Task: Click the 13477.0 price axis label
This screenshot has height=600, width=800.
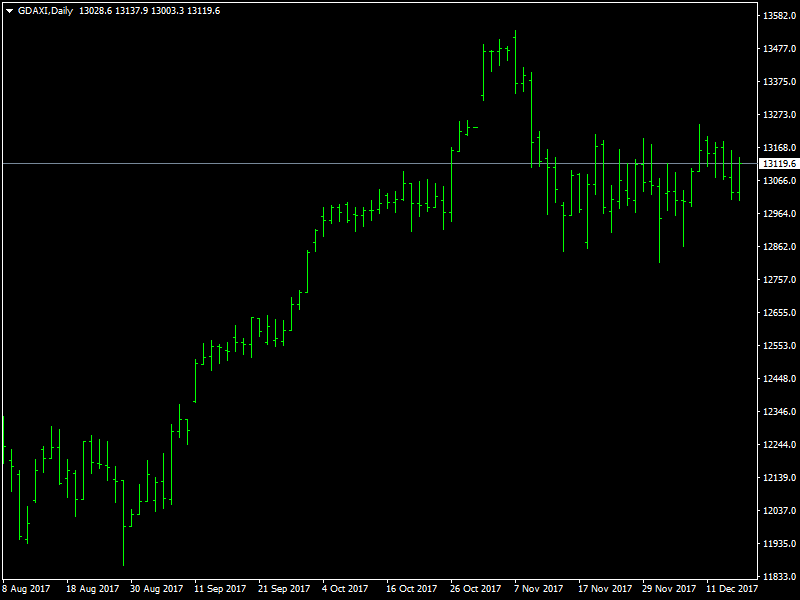Action: 779,49
